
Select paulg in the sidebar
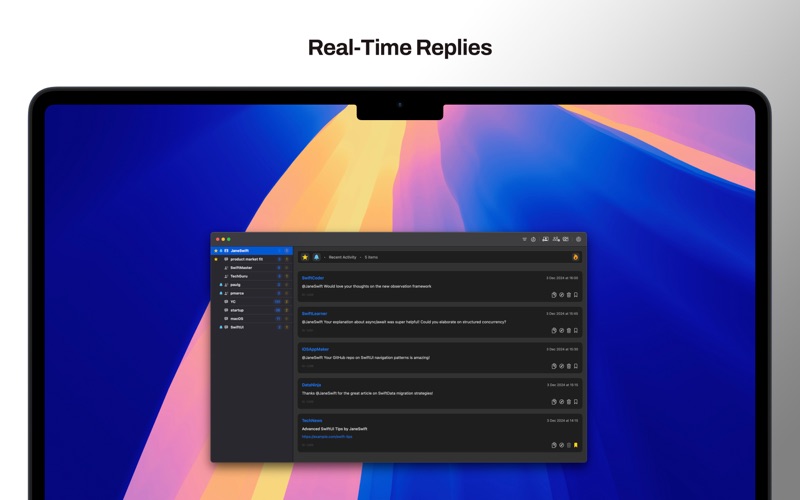[x=252, y=285]
